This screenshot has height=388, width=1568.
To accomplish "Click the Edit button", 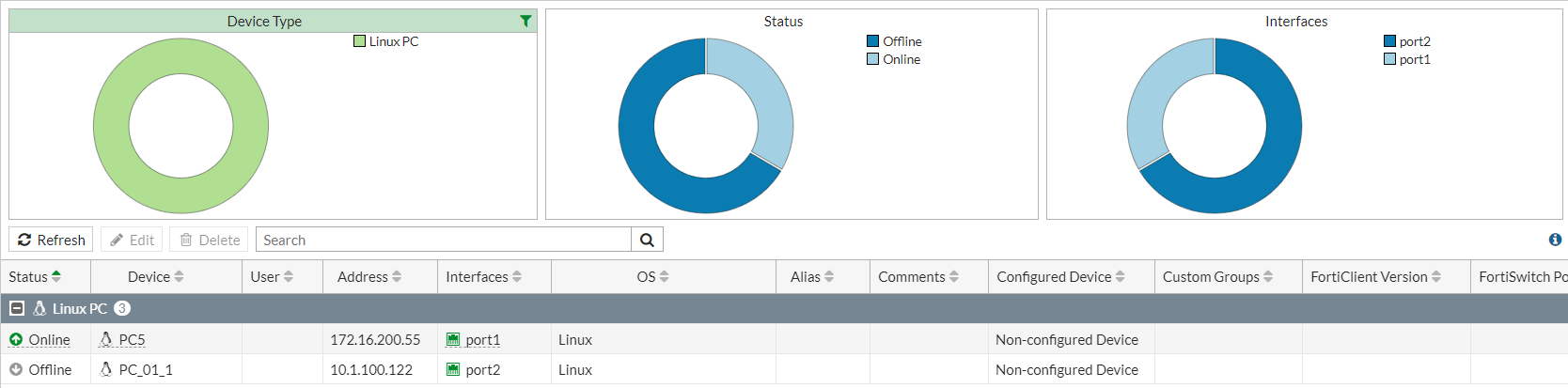I will pyautogui.click(x=132, y=240).
